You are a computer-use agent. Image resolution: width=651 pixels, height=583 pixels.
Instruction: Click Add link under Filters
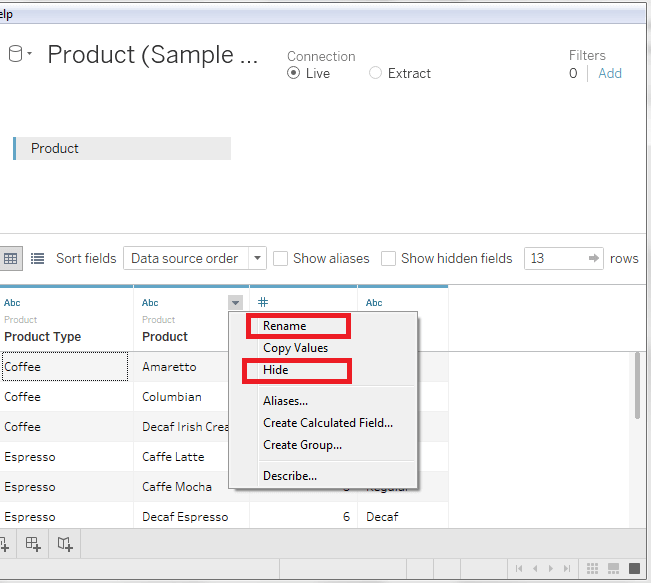pos(609,73)
